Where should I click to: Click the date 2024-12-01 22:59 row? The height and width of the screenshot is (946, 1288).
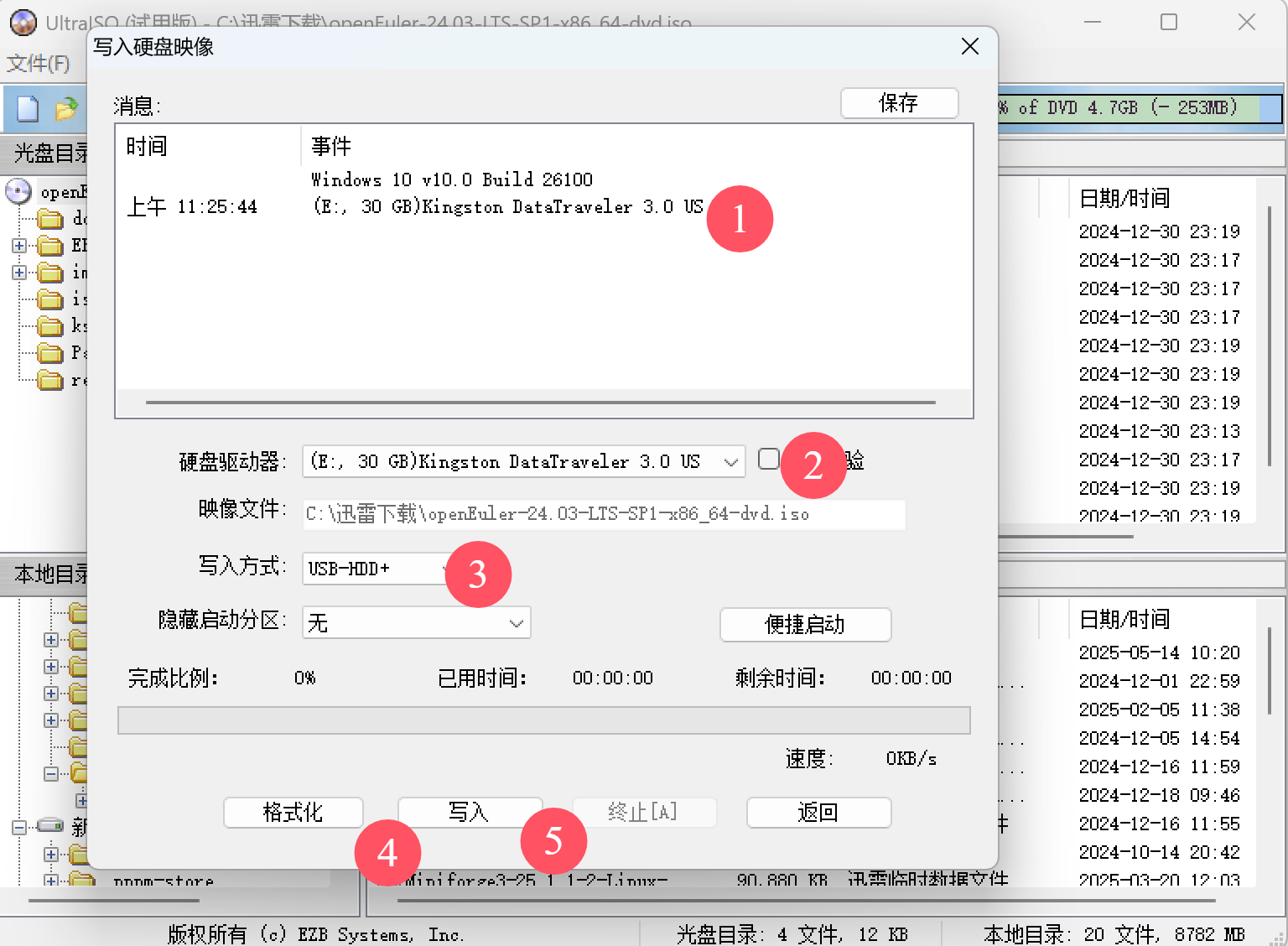point(1160,681)
